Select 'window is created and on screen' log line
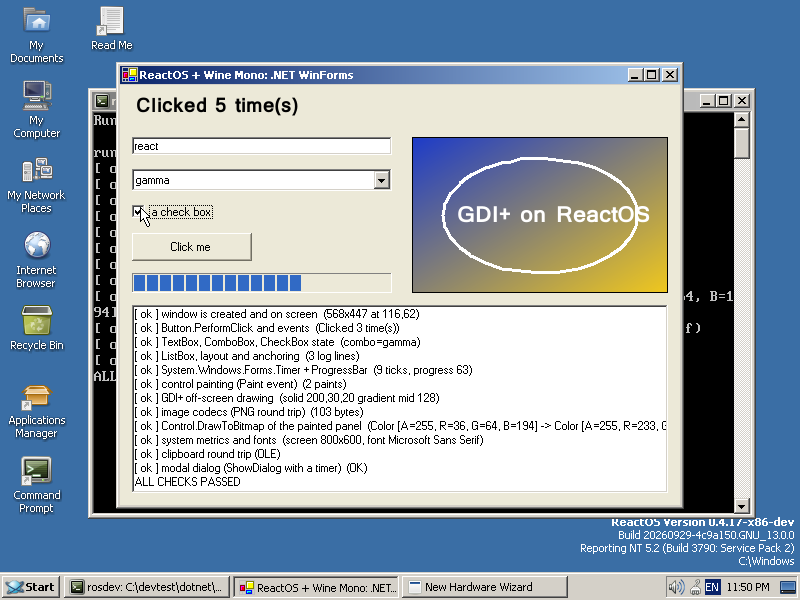 pos(399,314)
